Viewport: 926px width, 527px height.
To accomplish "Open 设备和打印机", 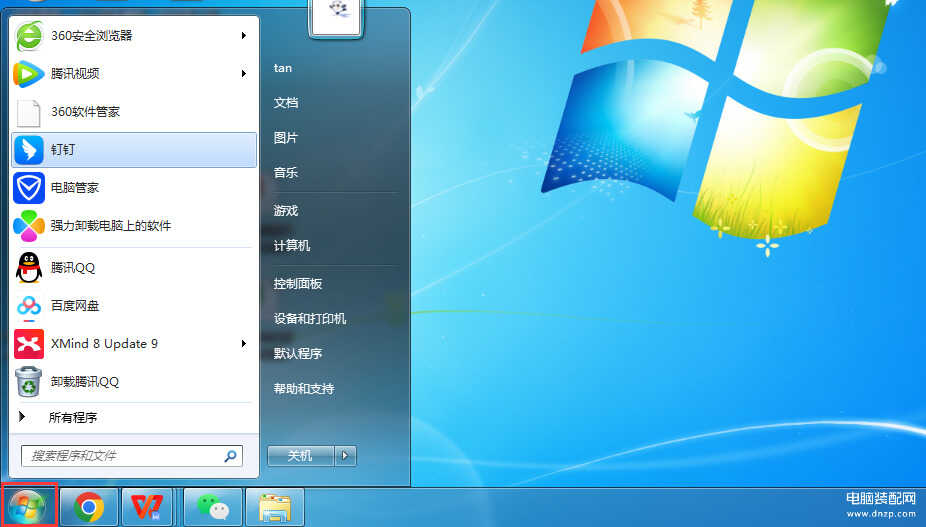I will click(309, 318).
